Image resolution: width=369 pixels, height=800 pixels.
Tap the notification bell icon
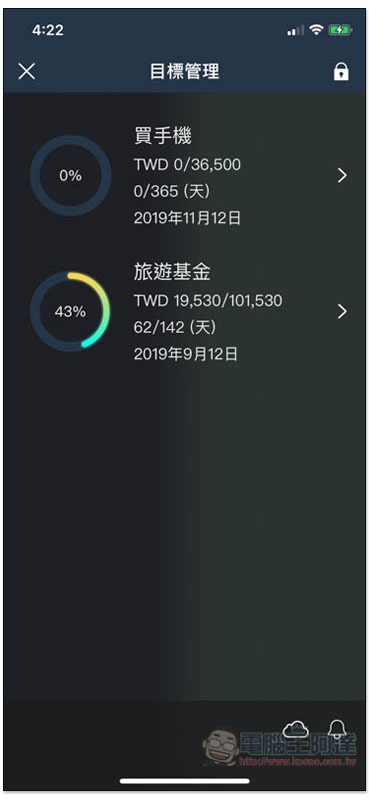(x=337, y=730)
